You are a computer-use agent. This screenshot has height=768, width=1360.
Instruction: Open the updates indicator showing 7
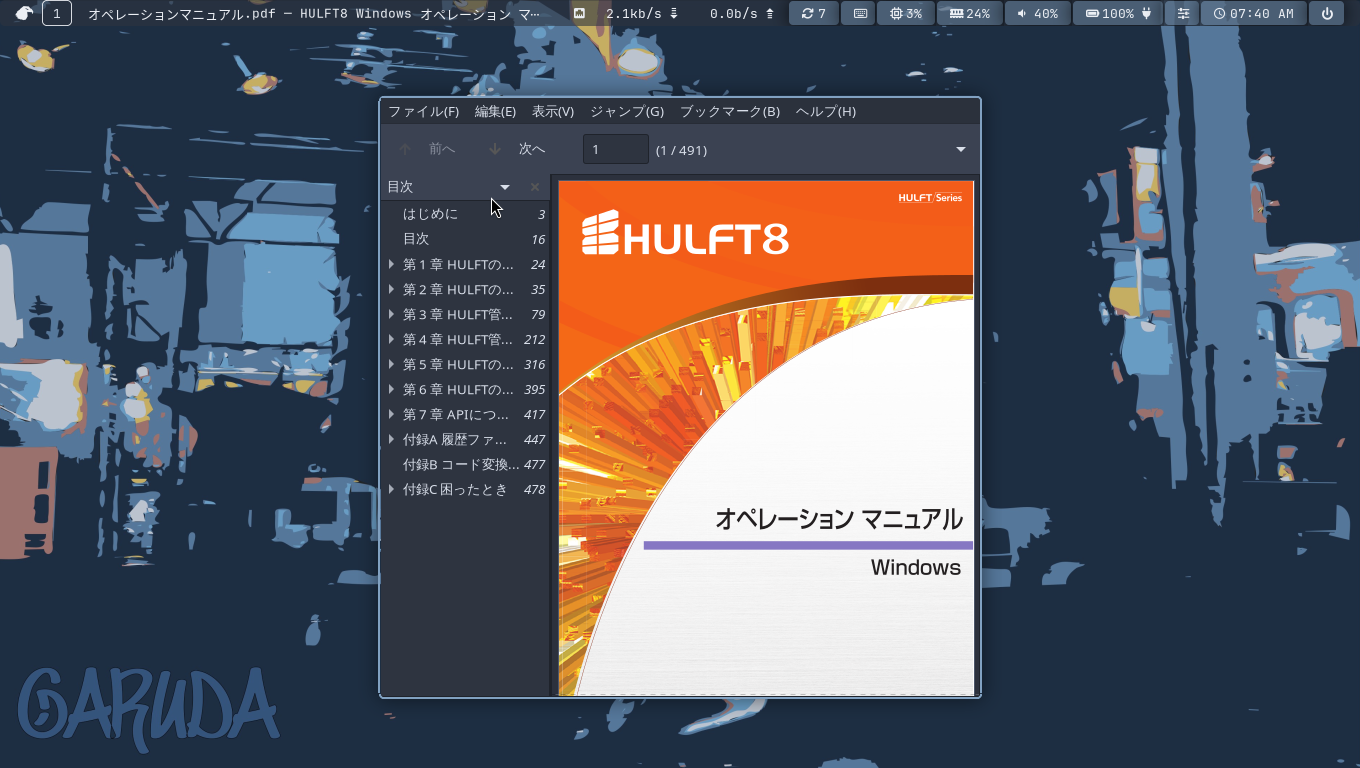click(814, 13)
